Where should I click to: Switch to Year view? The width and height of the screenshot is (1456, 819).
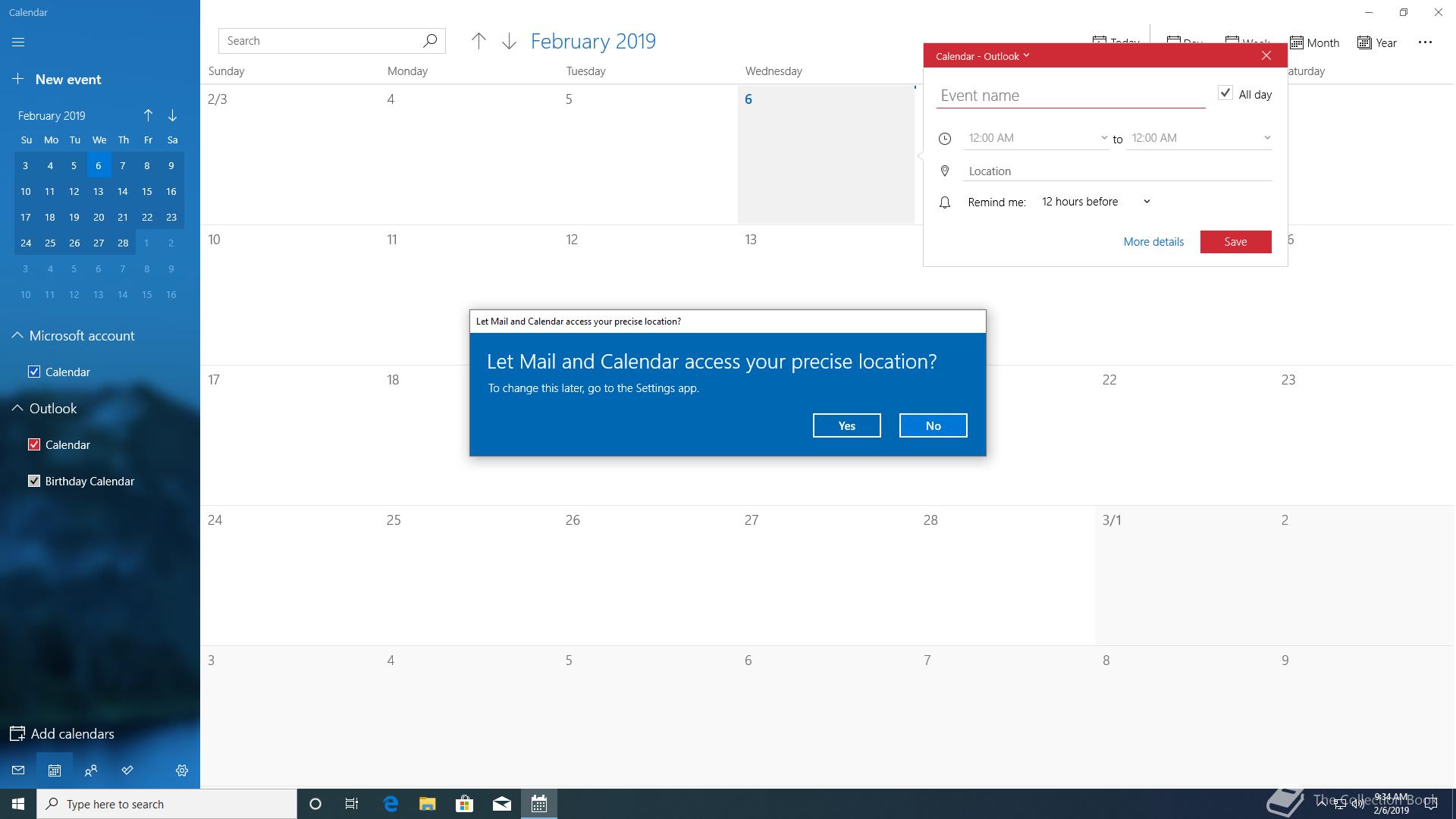[1377, 43]
